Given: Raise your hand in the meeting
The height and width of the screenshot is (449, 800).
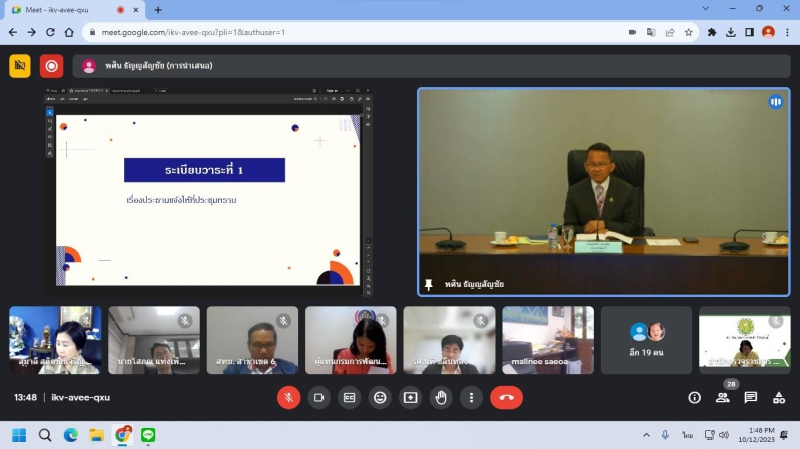Looking at the screenshot, I should (x=441, y=397).
